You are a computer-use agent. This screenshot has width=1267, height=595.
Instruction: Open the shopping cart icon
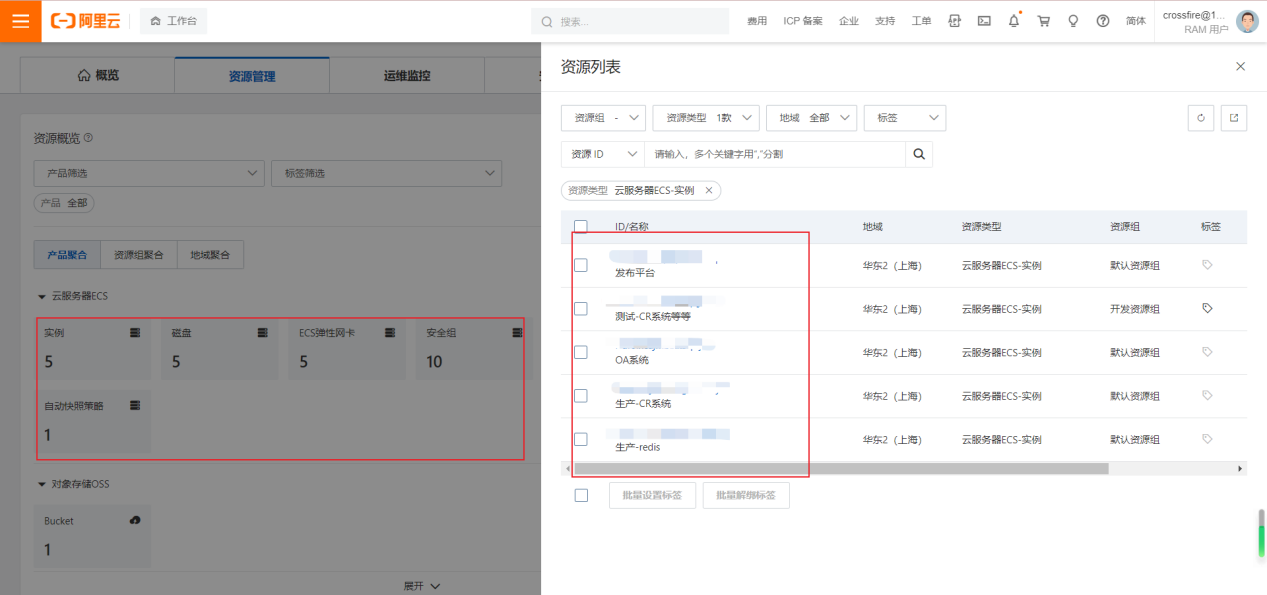click(x=1044, y=21)
